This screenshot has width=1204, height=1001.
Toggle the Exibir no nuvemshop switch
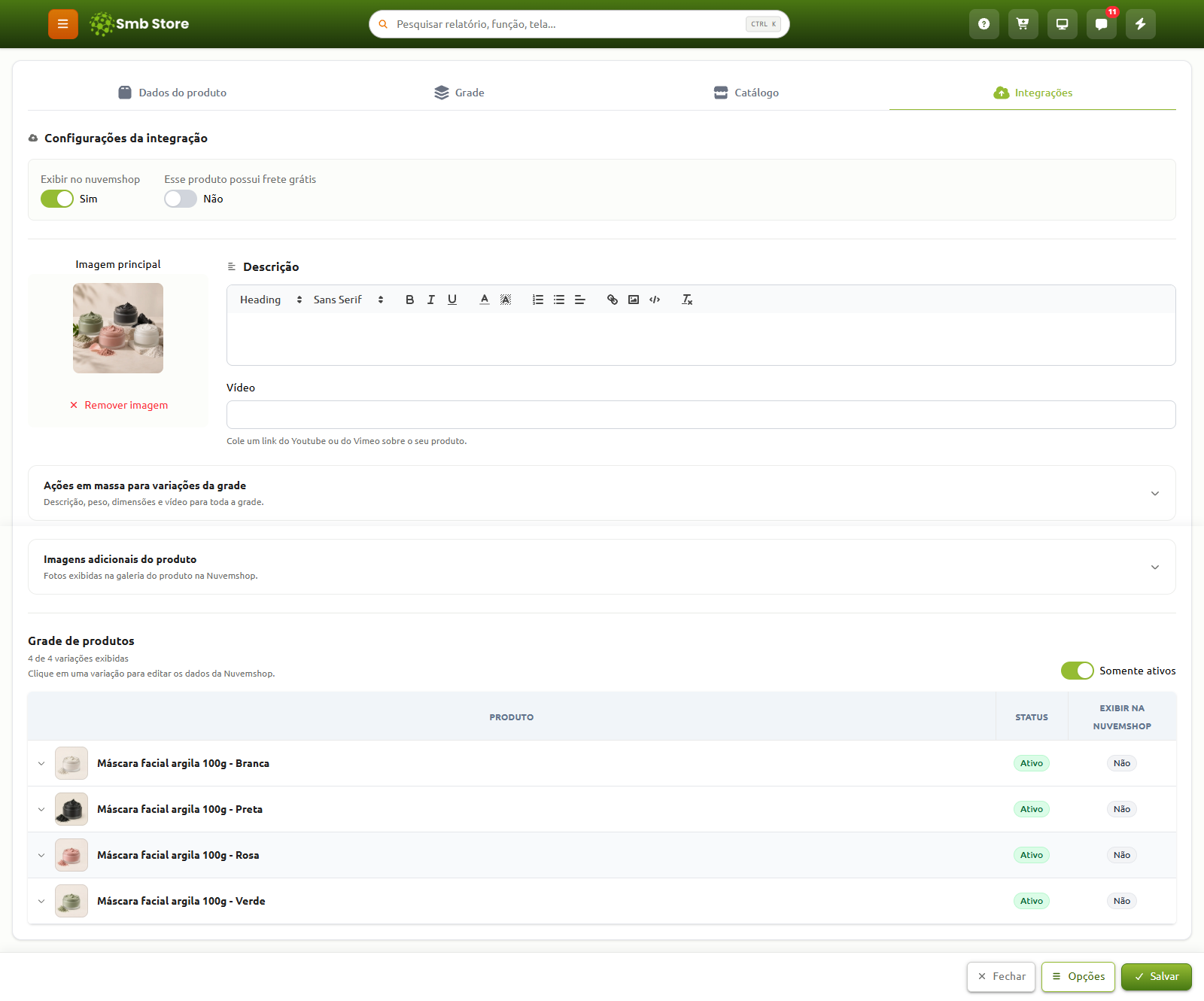57,199
